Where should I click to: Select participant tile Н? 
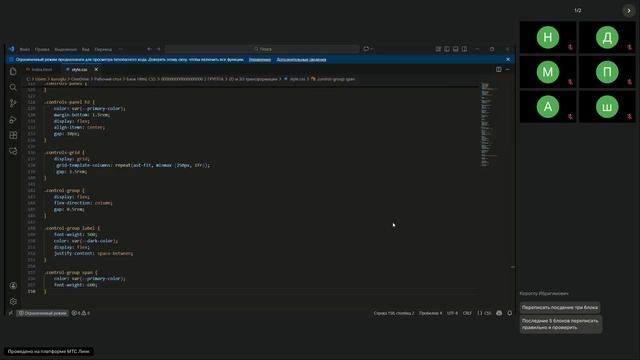[x=548, y=37]
